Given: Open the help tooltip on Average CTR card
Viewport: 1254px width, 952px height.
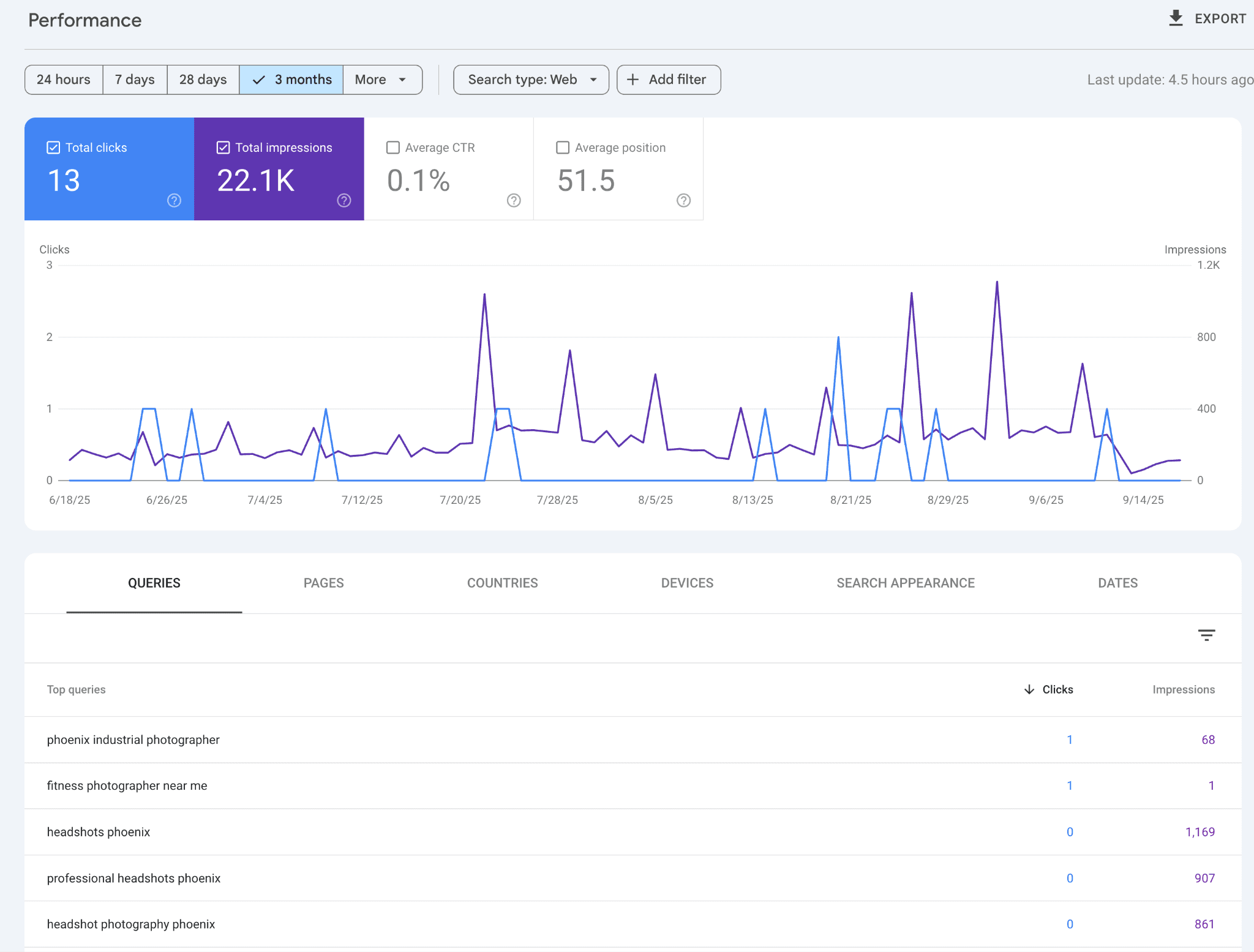Looking at the screenshot, I should click(514, 200).
